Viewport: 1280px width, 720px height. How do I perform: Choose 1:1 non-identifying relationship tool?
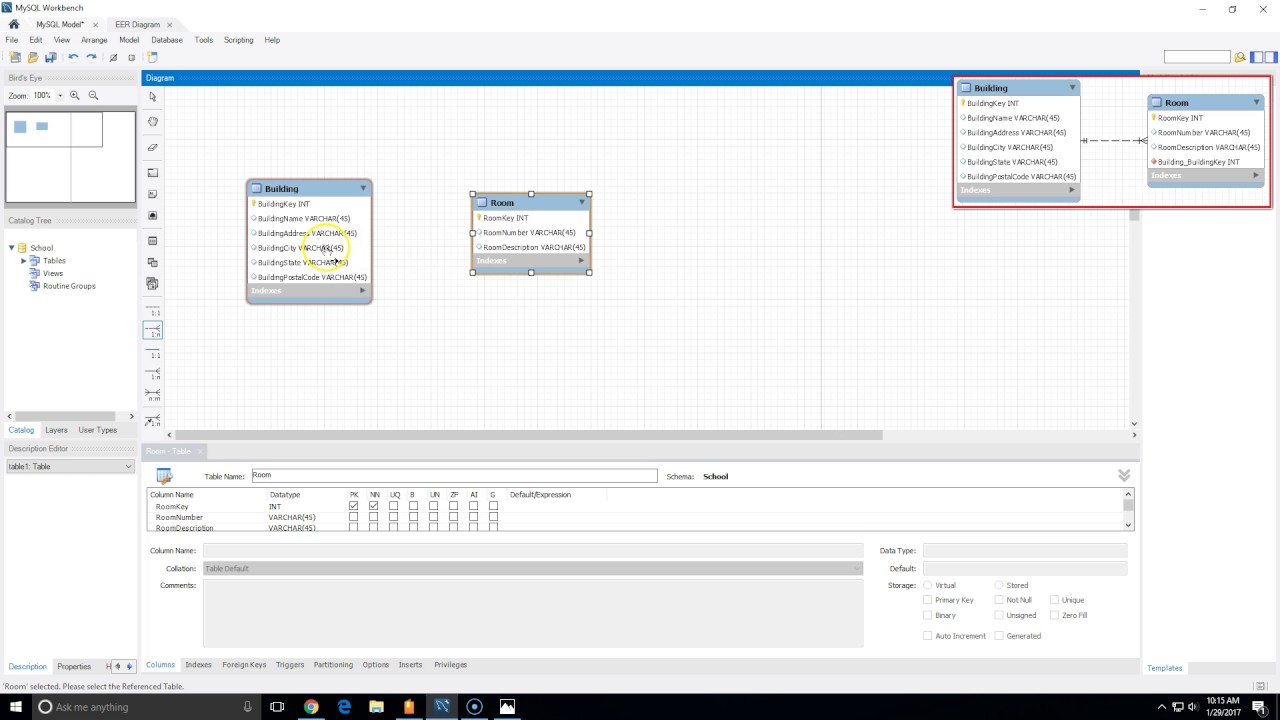click(153, 310)
